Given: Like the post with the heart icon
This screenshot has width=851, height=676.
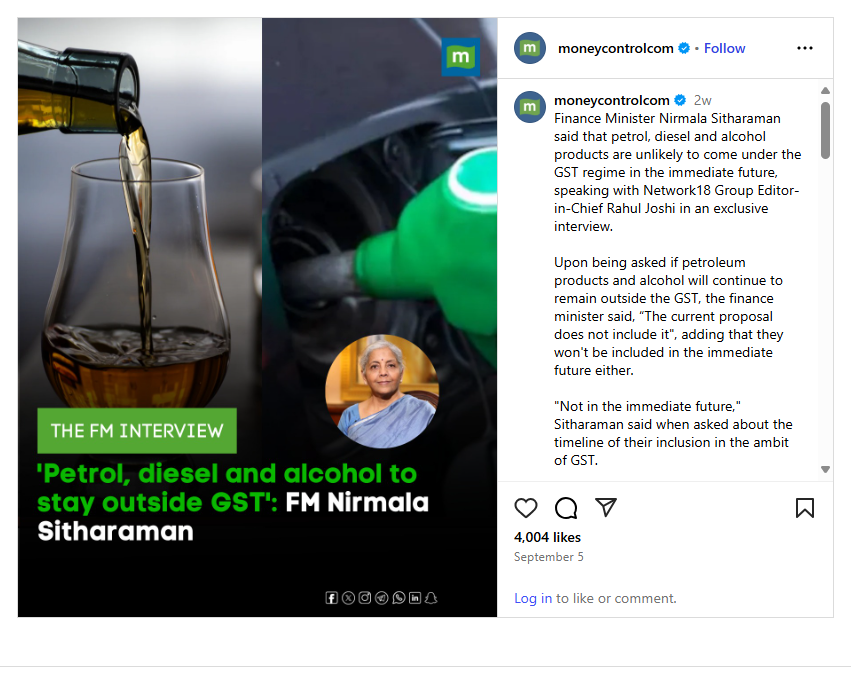Looking at the screenshot, I should [x=525, y=508].
